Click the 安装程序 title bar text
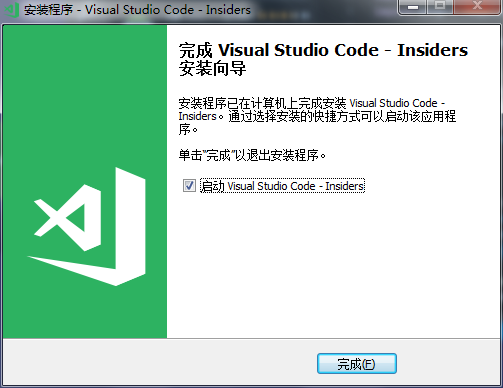The width and height of the screenshot is (503, 388). pyautogui.click(x=49, y=10)
